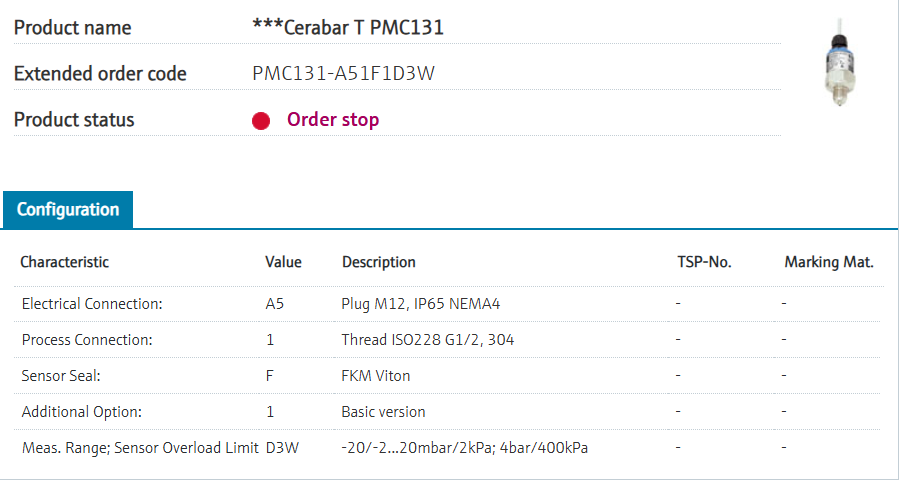Click the TSP-No. column header
This screenshot has width=899, height=481.
point(704,262)
